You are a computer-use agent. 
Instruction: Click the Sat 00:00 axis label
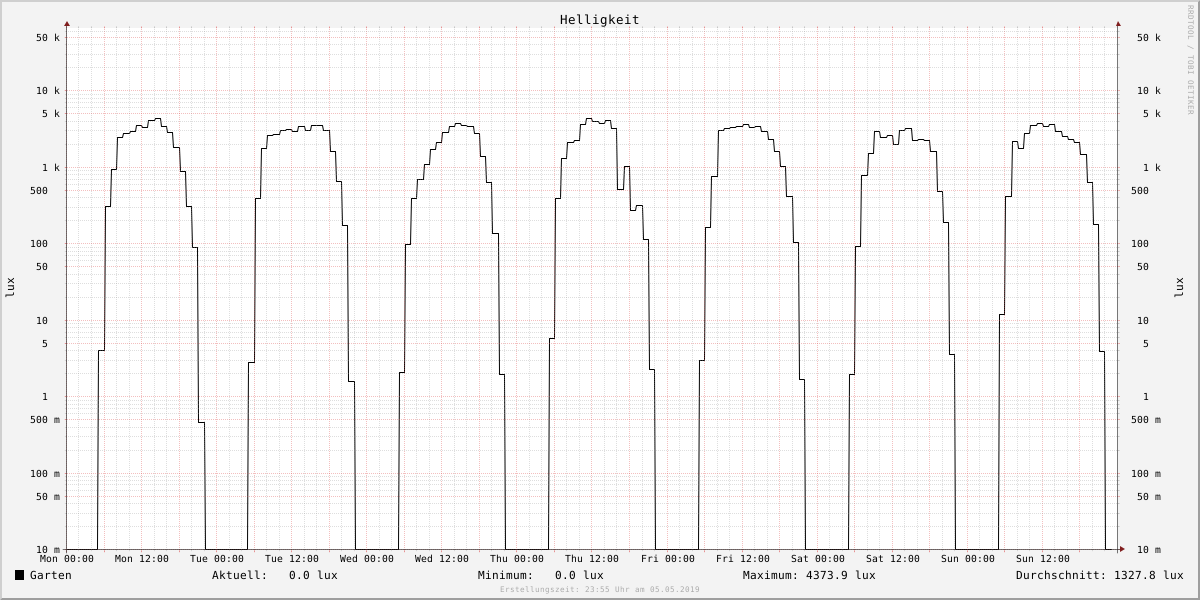click(818, 559)
